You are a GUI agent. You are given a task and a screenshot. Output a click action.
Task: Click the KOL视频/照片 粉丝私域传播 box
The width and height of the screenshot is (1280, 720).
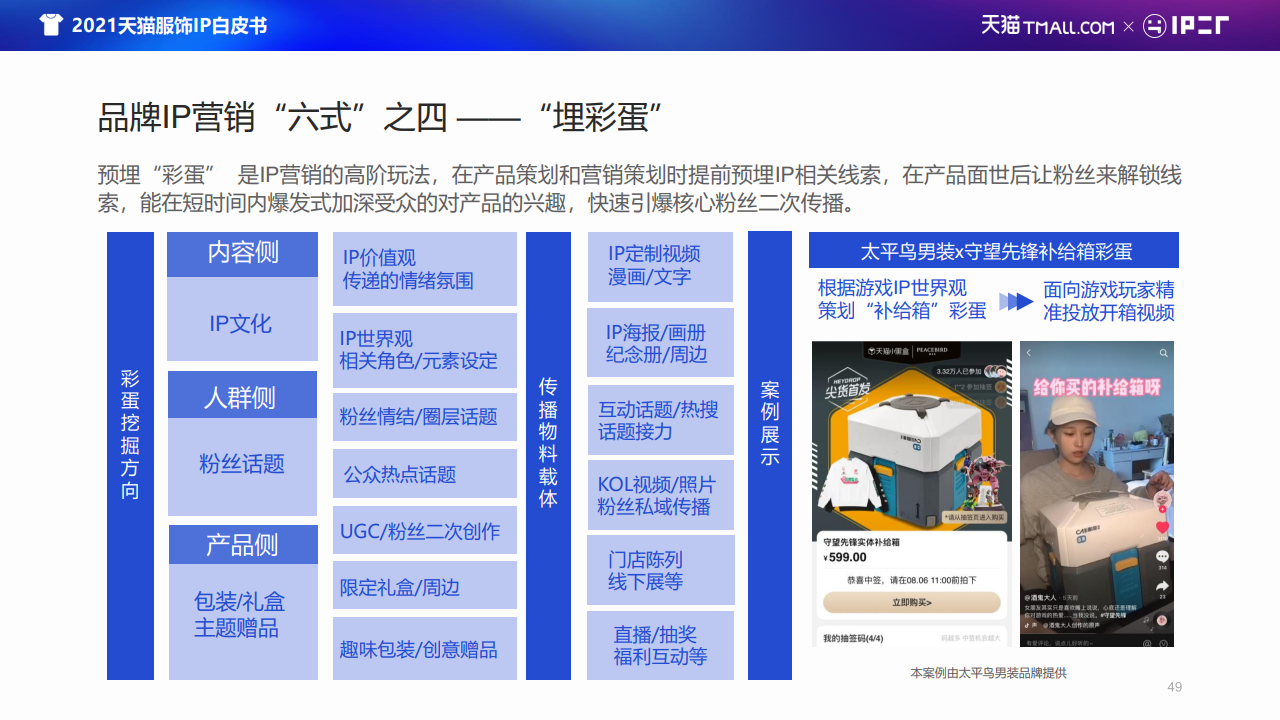pyautogui.click(x=660, y=495)
